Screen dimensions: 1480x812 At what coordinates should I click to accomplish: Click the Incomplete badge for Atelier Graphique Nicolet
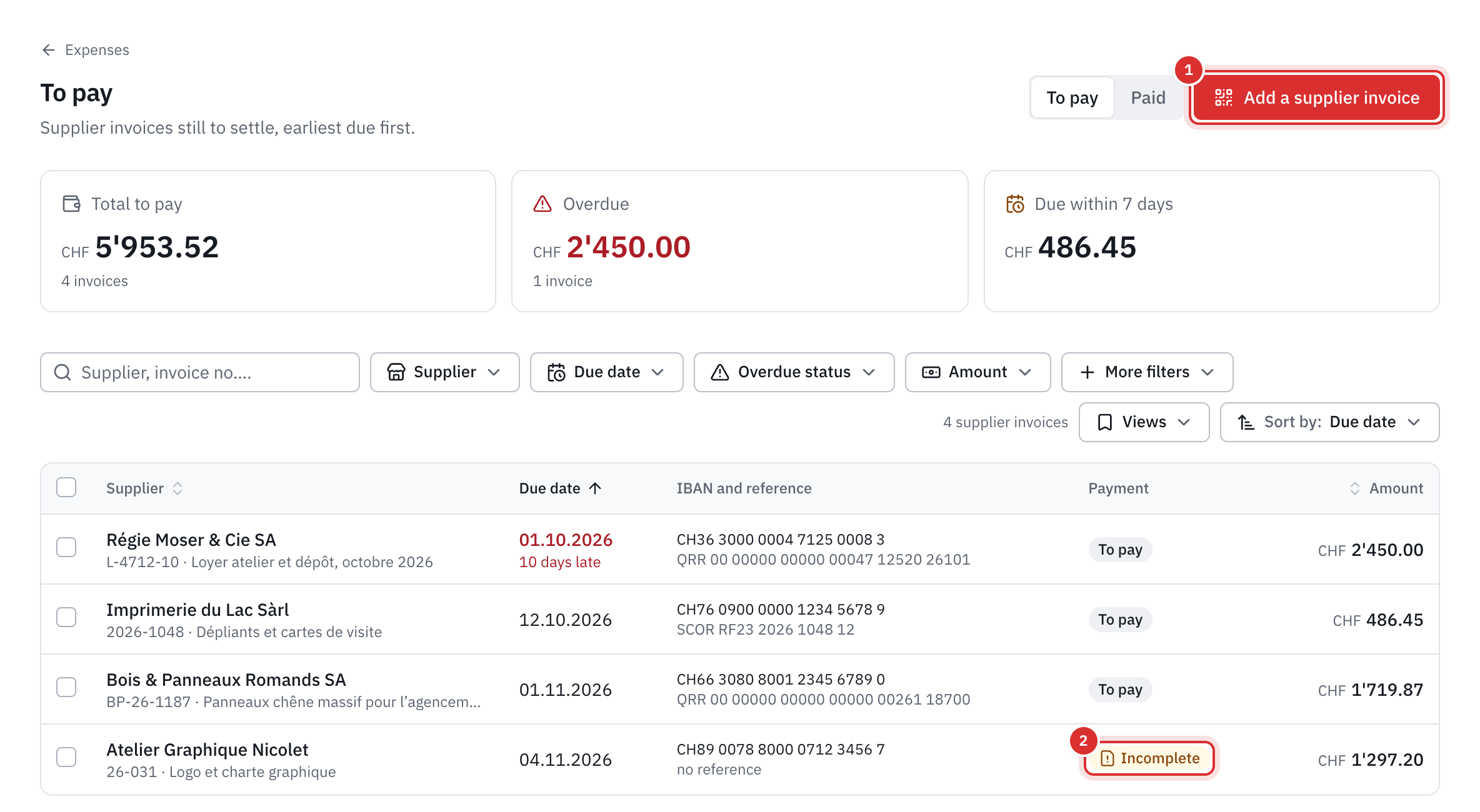[x=1149, y=758]
